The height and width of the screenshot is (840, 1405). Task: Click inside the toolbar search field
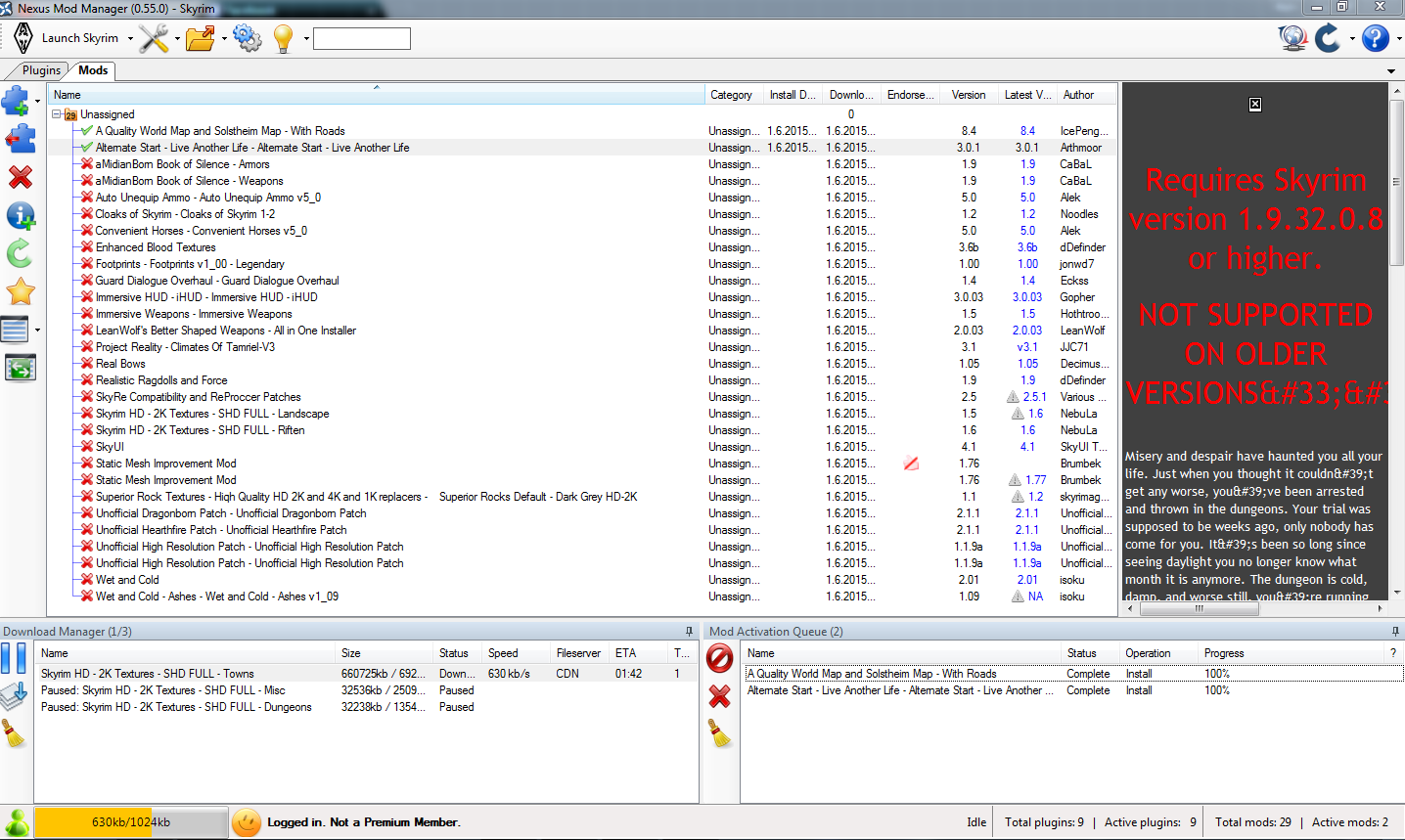point(362,38)
